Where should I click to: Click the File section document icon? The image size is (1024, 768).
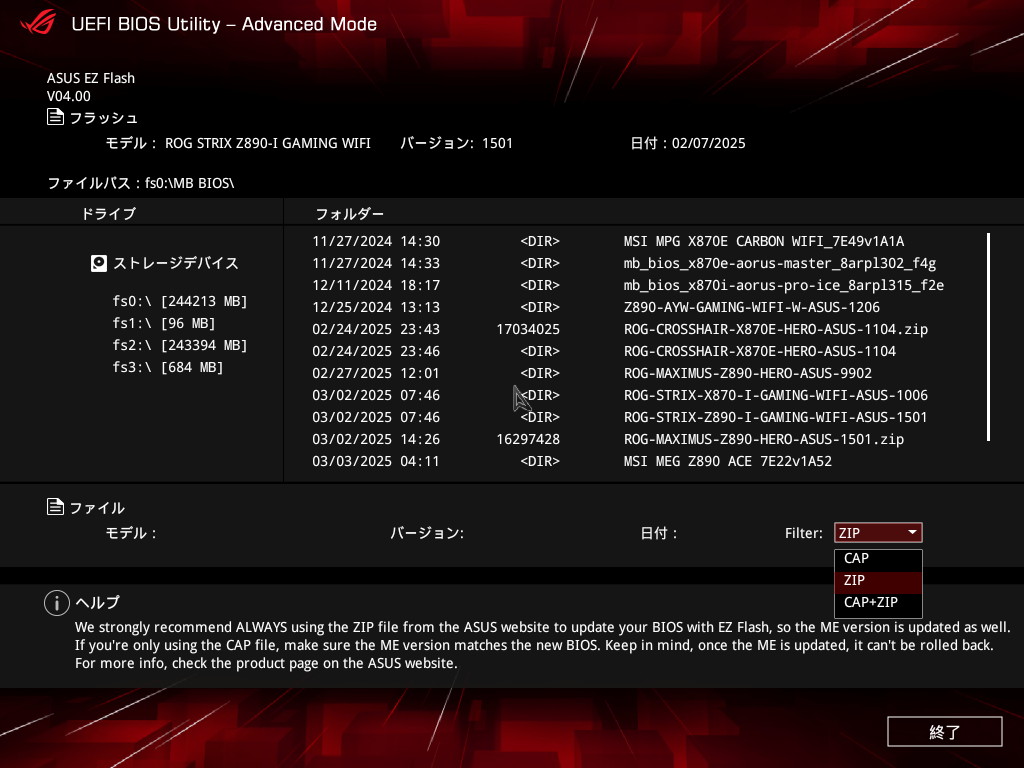pos(56,507)
